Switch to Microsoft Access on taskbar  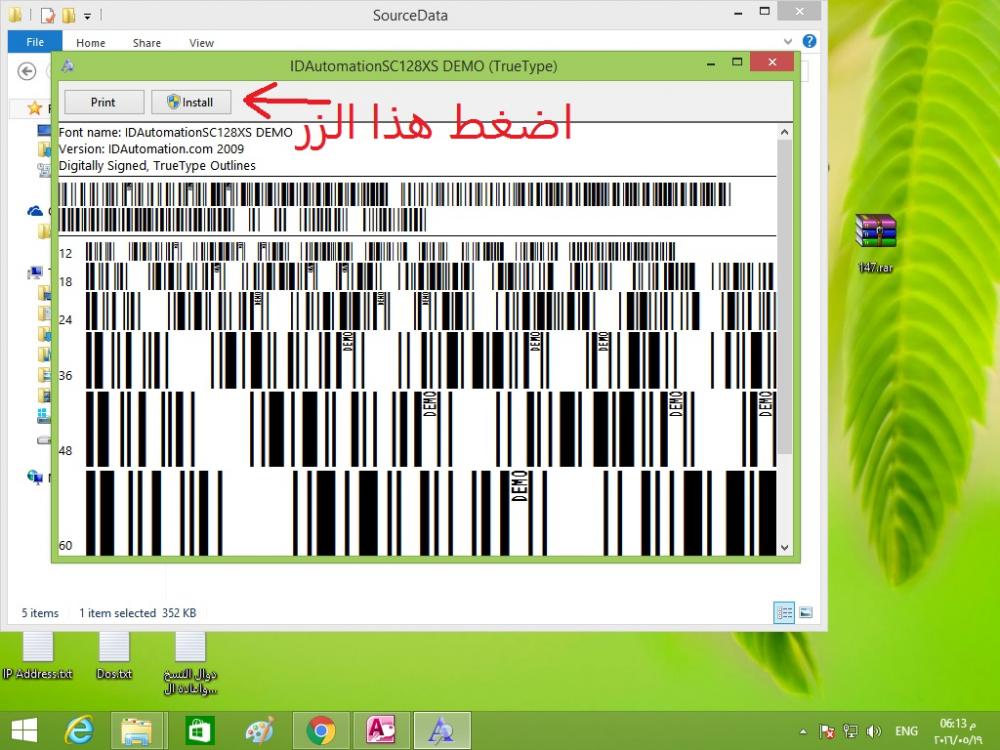pyautogui.click(x=381, y=730)
